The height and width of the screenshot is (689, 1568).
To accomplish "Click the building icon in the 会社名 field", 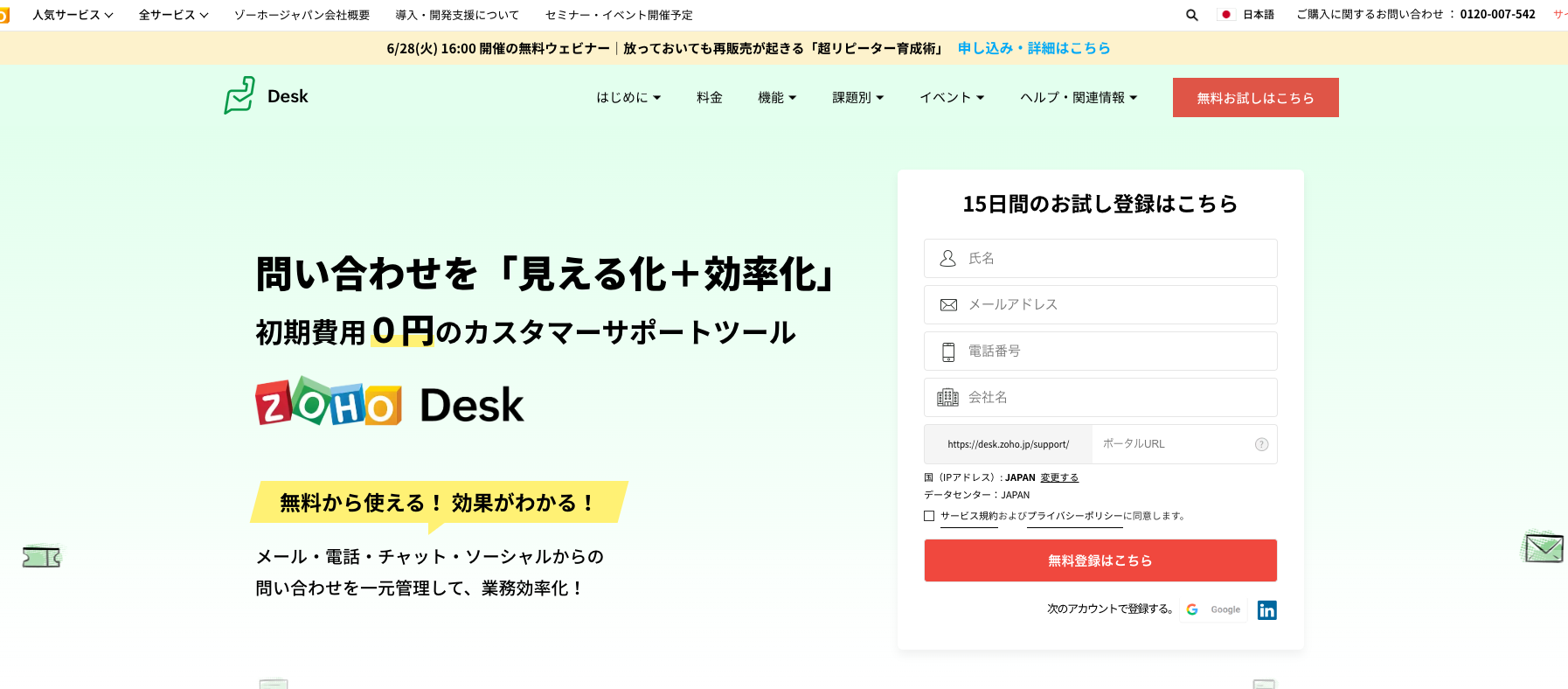I will pyautogui.click(x=947, y=398).
